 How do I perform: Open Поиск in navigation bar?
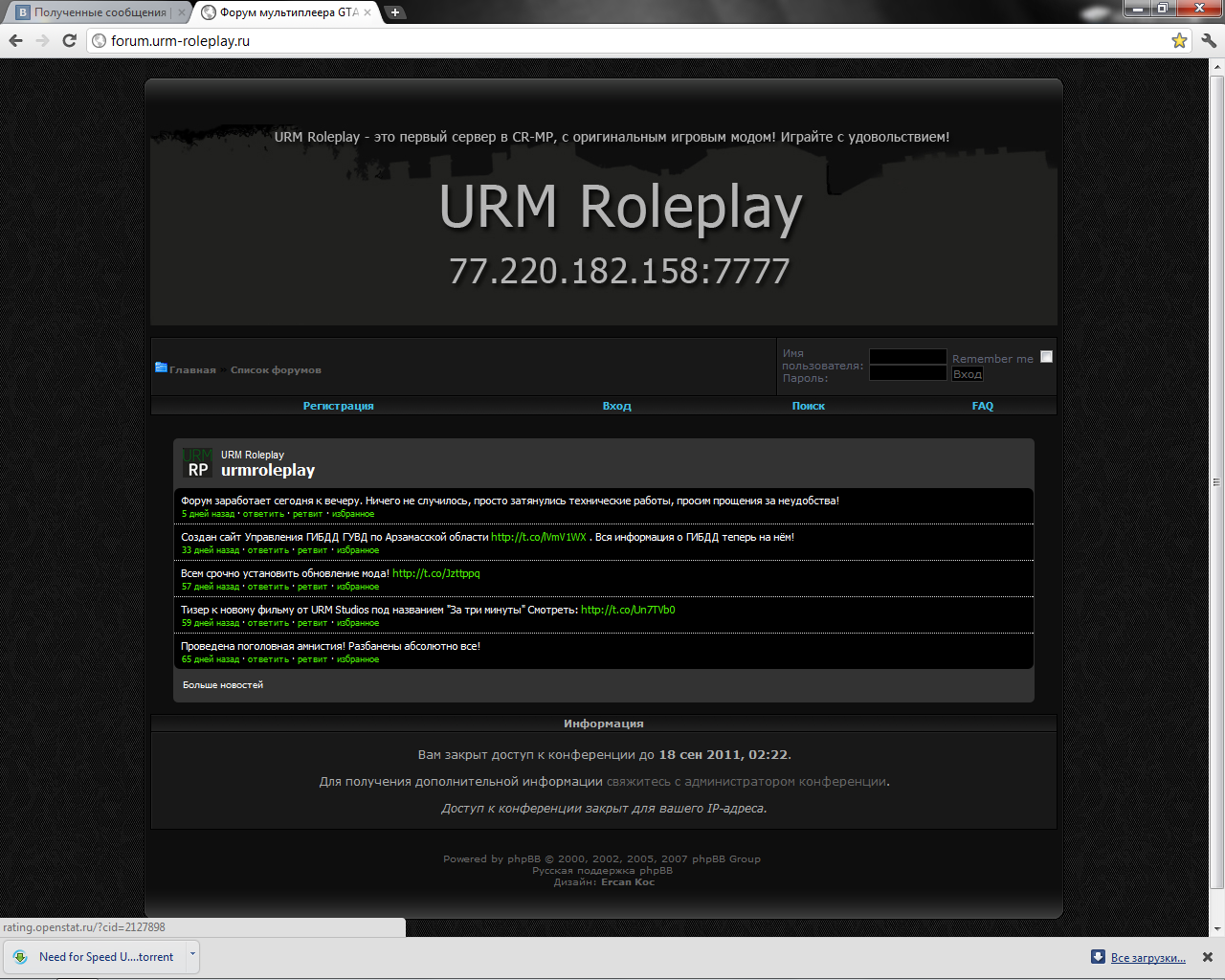808,406
